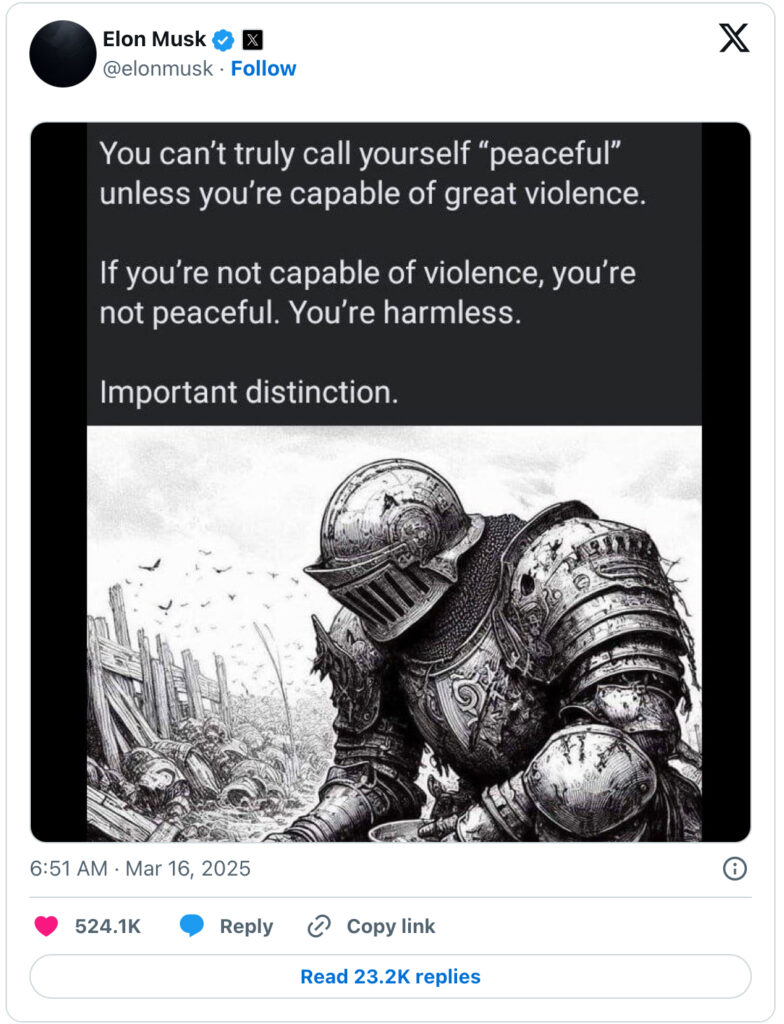Viewport: 784px width, 1024px height.
Task: Open the X logo in top-right corner
Action: (x=734, y=38)
